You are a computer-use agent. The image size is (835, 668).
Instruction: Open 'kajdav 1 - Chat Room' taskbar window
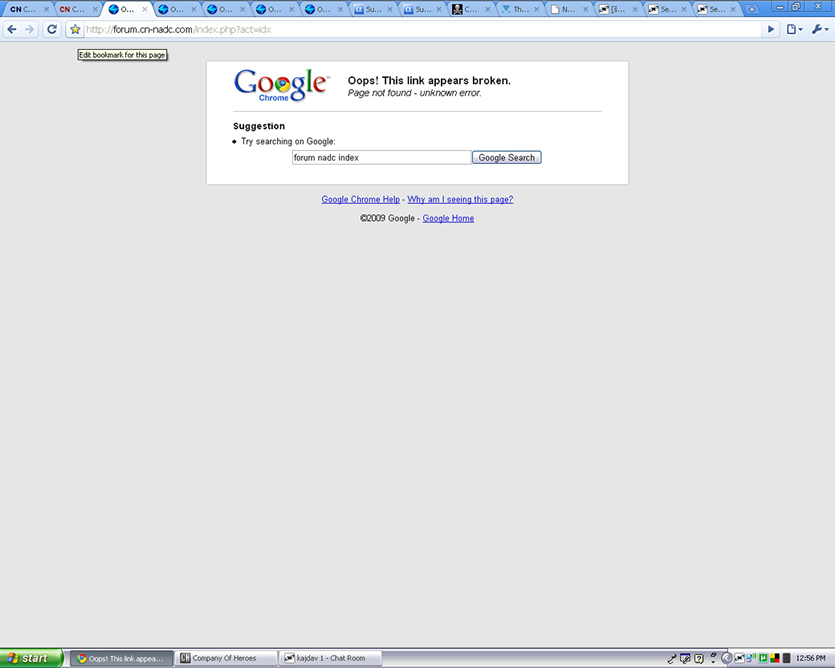point(330,658)
